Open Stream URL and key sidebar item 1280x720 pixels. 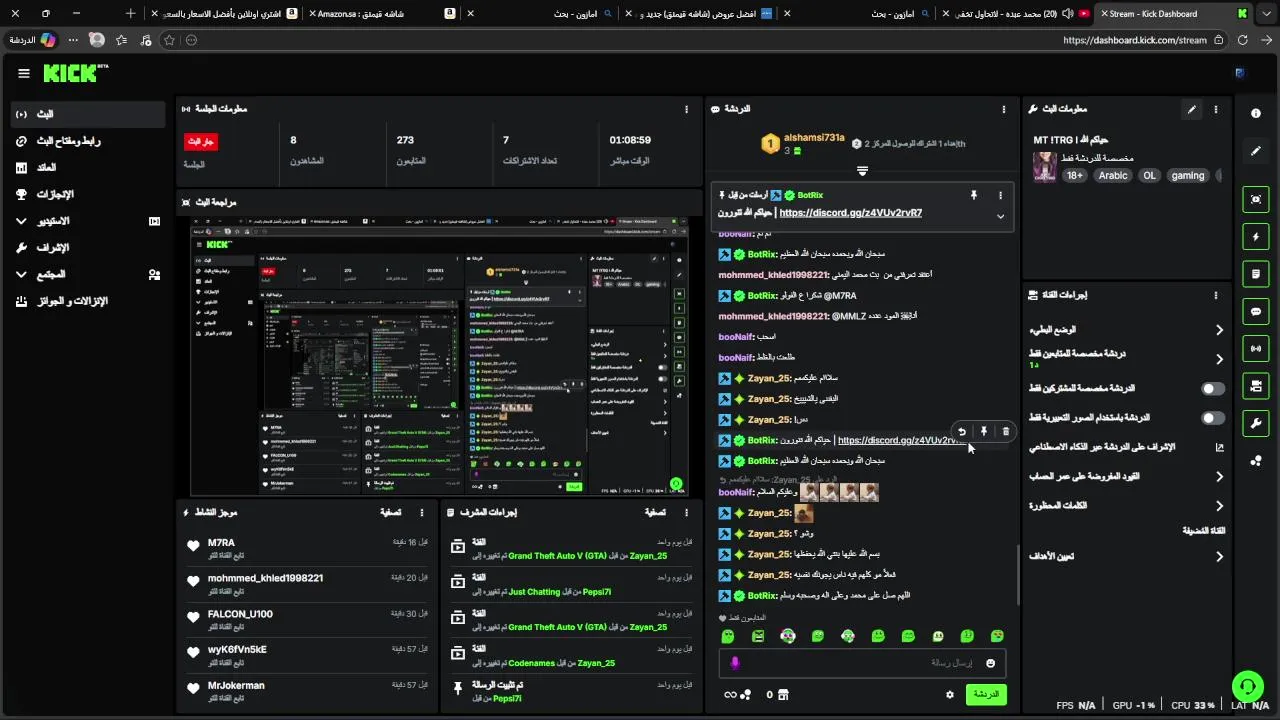88,141
